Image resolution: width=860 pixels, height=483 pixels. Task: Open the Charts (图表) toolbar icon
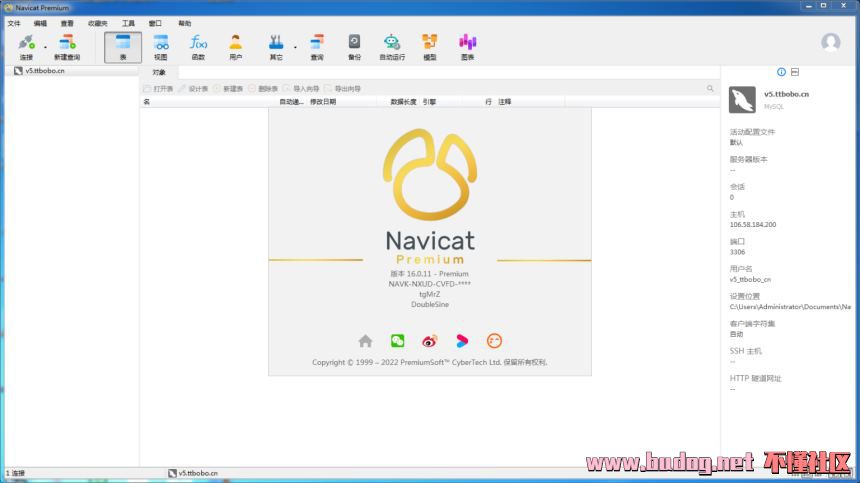tap(467, 47)
